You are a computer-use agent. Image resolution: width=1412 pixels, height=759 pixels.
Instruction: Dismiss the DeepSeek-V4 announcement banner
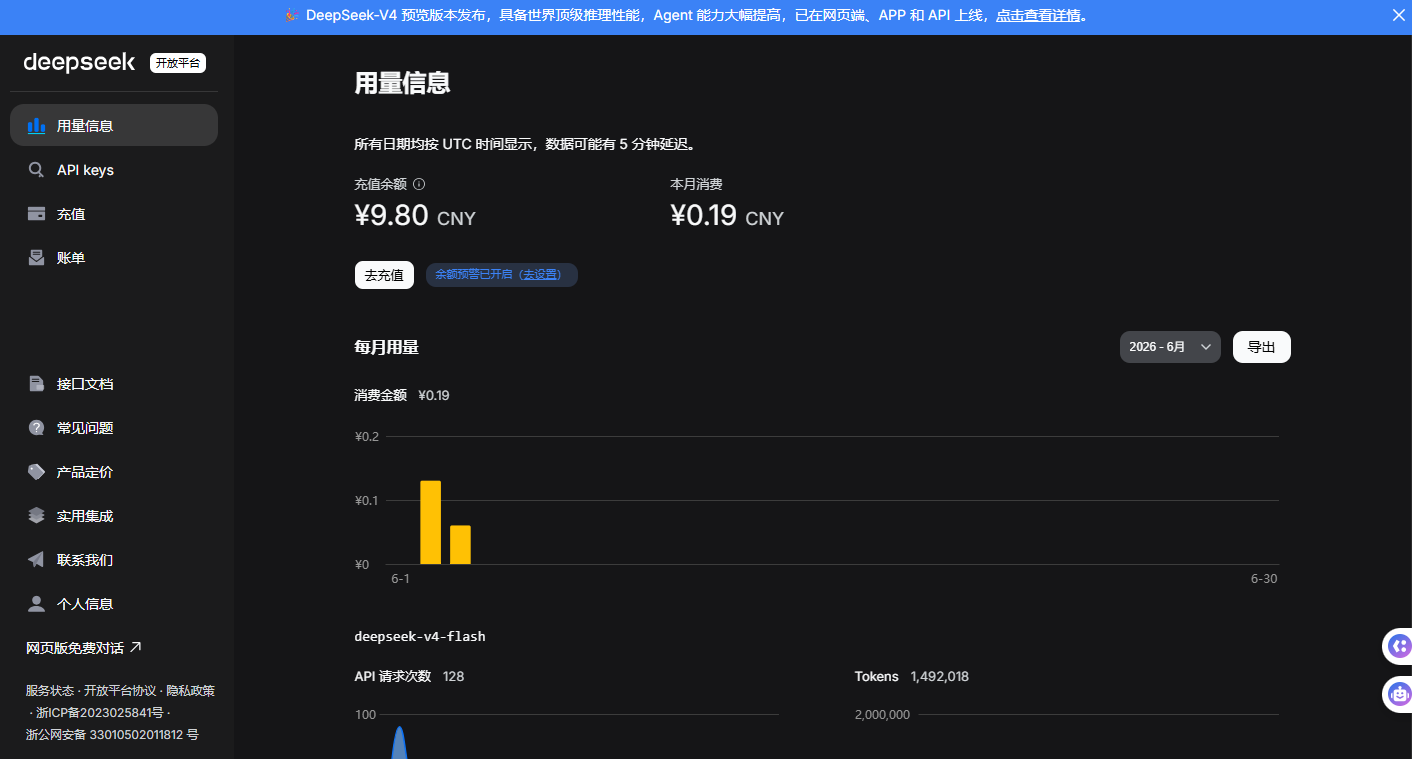click(1399, 15)
